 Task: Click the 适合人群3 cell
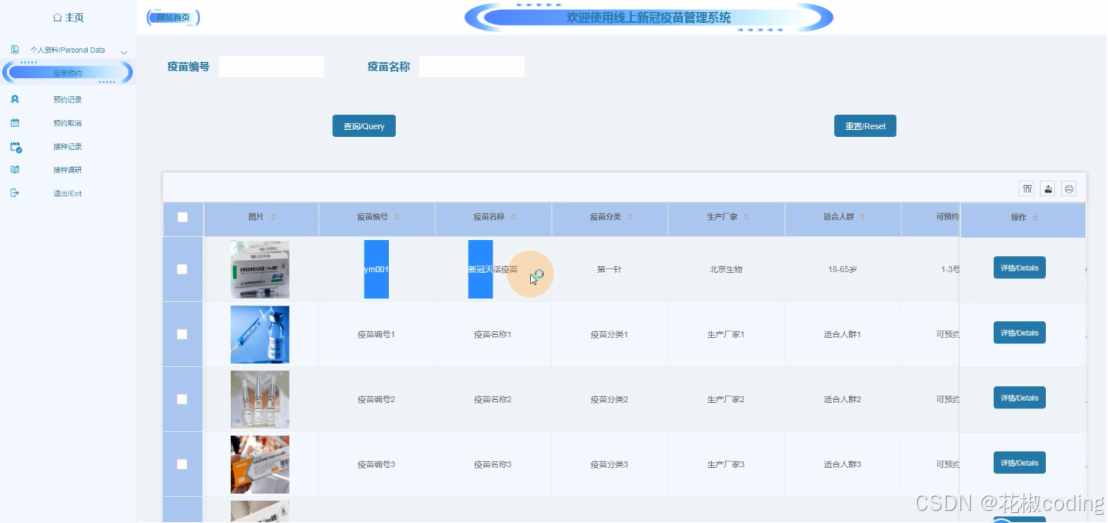point(842,464)
